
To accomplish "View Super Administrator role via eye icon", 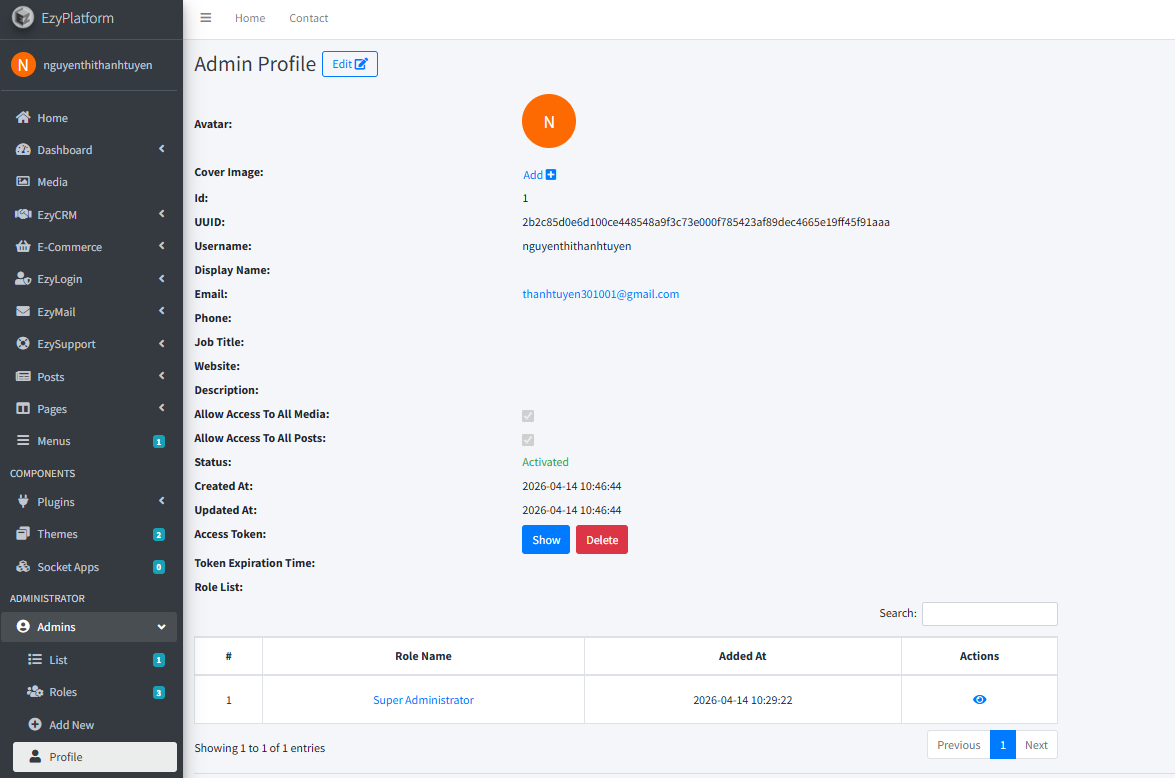I will (979, 699).
